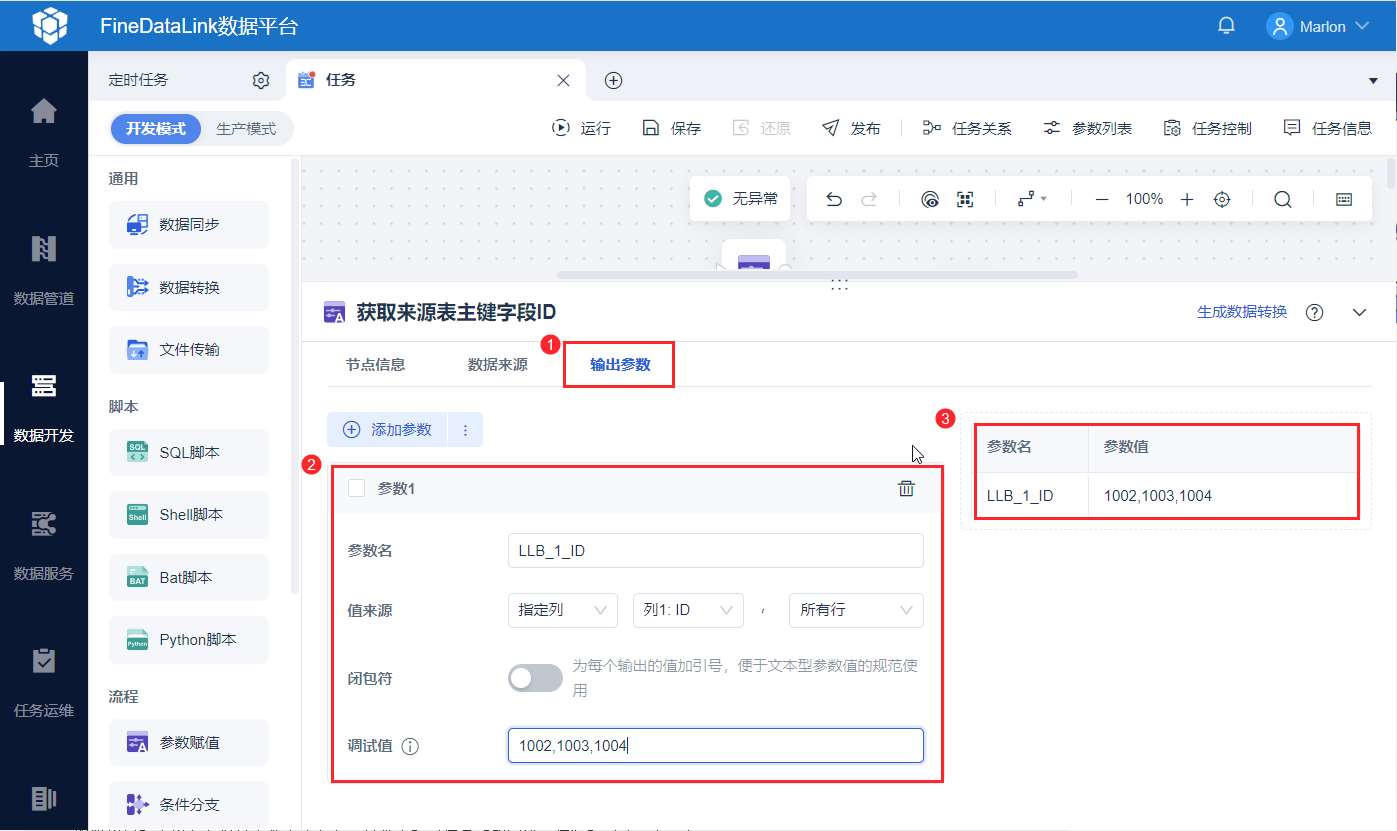Save the task with 保存
Viewport: 1397px width, 831px height.
coord(671,128)
